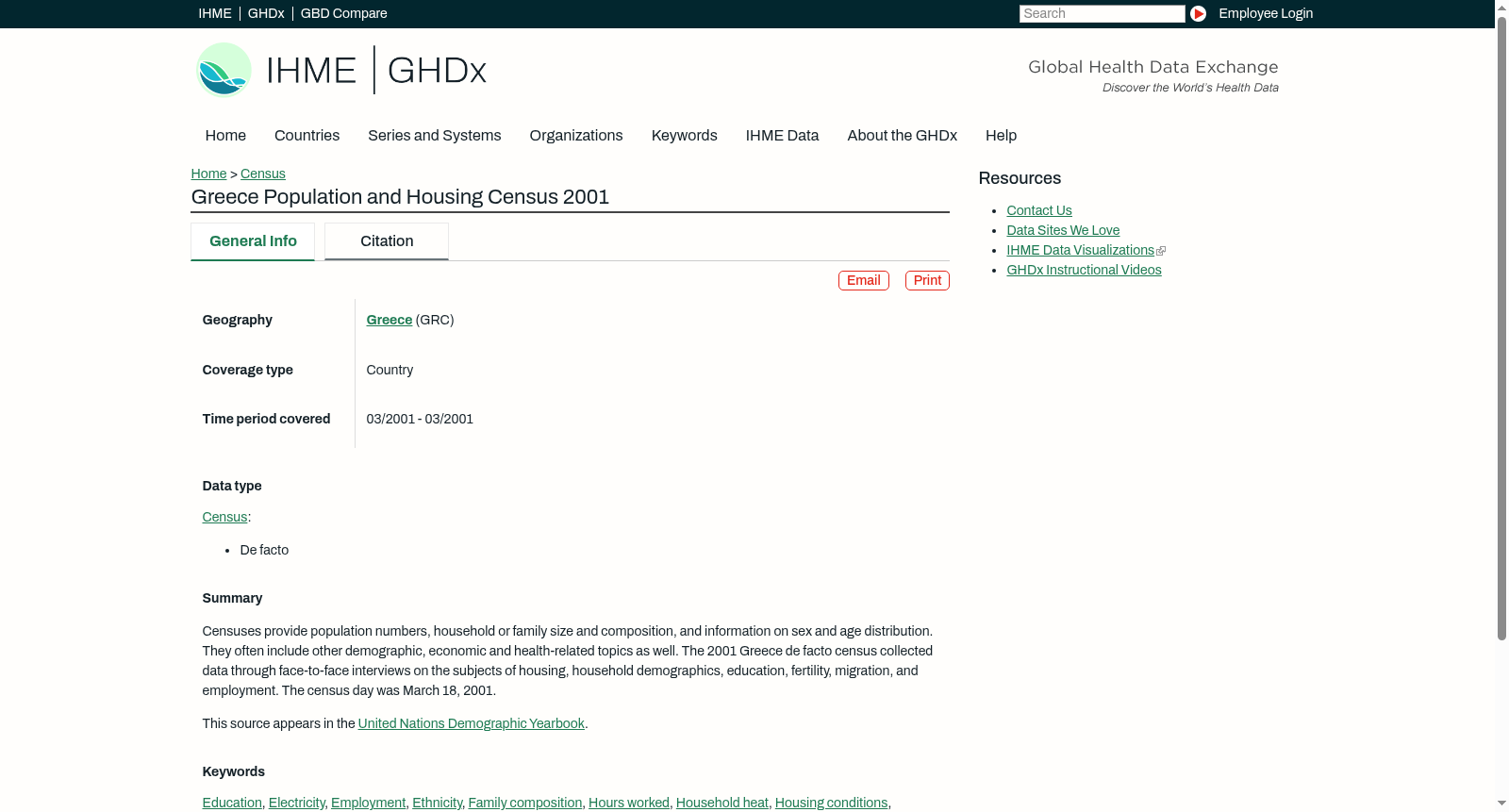
Task: Click the Ethnicity keyword link
Action: (x=438, y=803)
